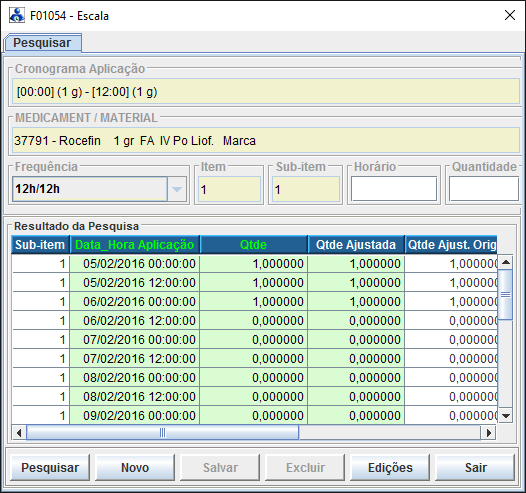Screen dimensions: 526x493
Task: Click the Qtde Ajustada column header
Action: point(356,245)
